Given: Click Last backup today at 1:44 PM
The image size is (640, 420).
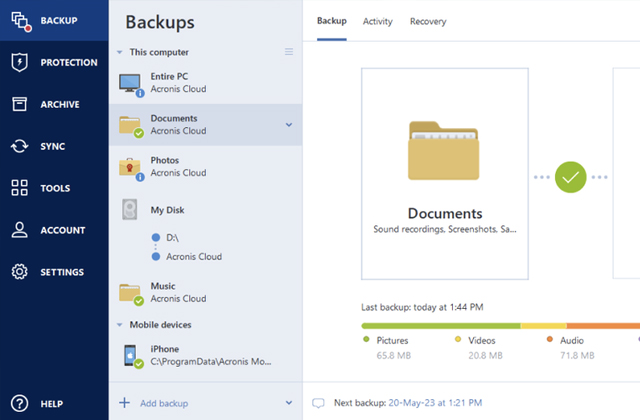Looking at the screenshot, I should (x=422, y=307).
